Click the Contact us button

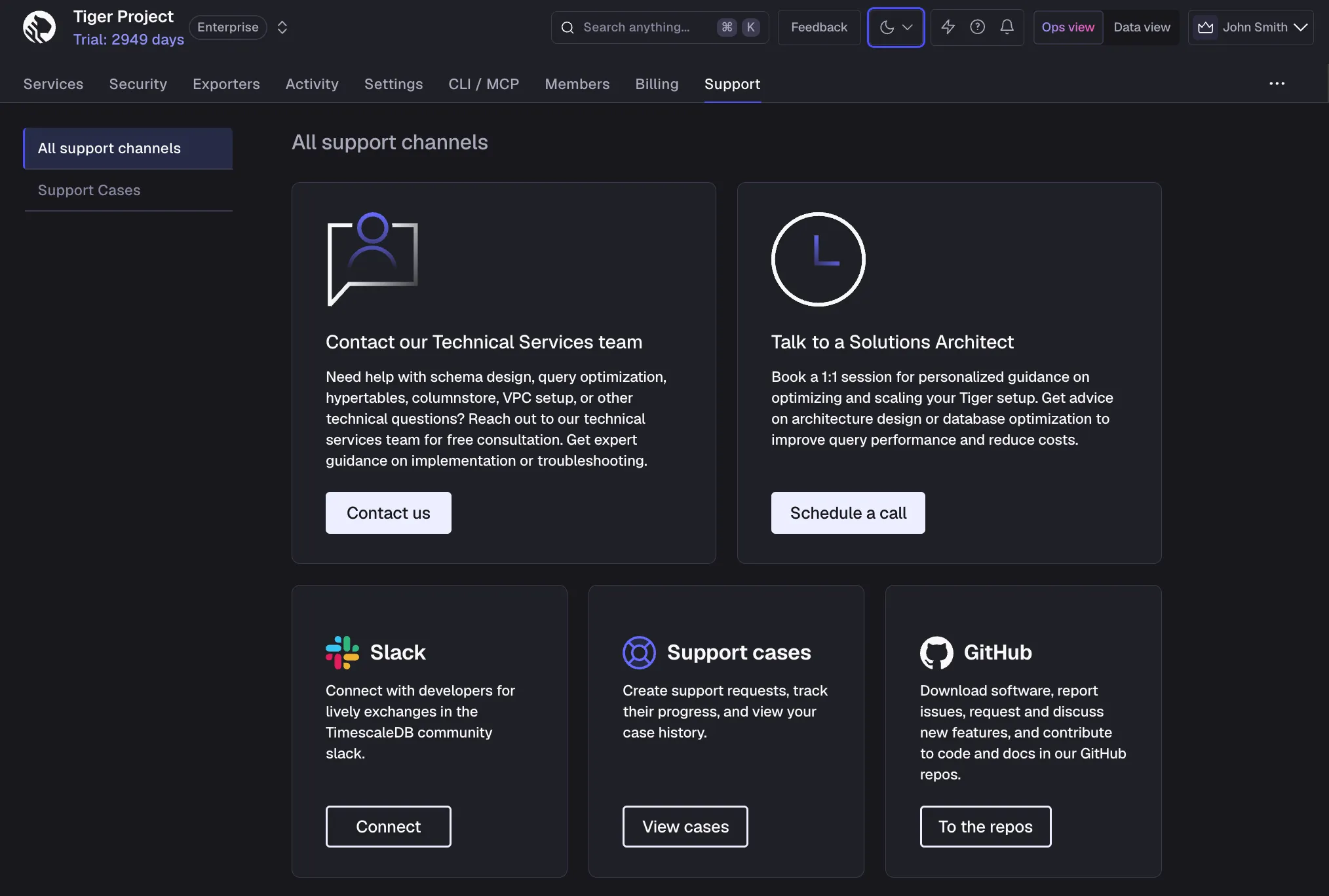point(388,513)
